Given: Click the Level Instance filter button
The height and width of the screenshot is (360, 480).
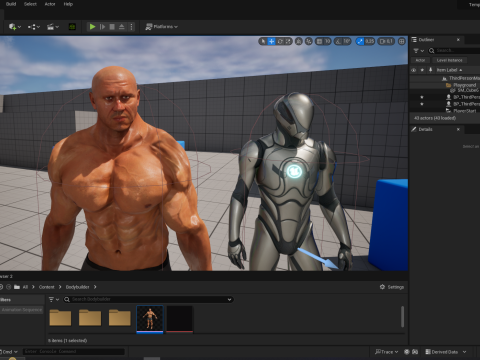Looking at the screenshot, I should 449,60.
